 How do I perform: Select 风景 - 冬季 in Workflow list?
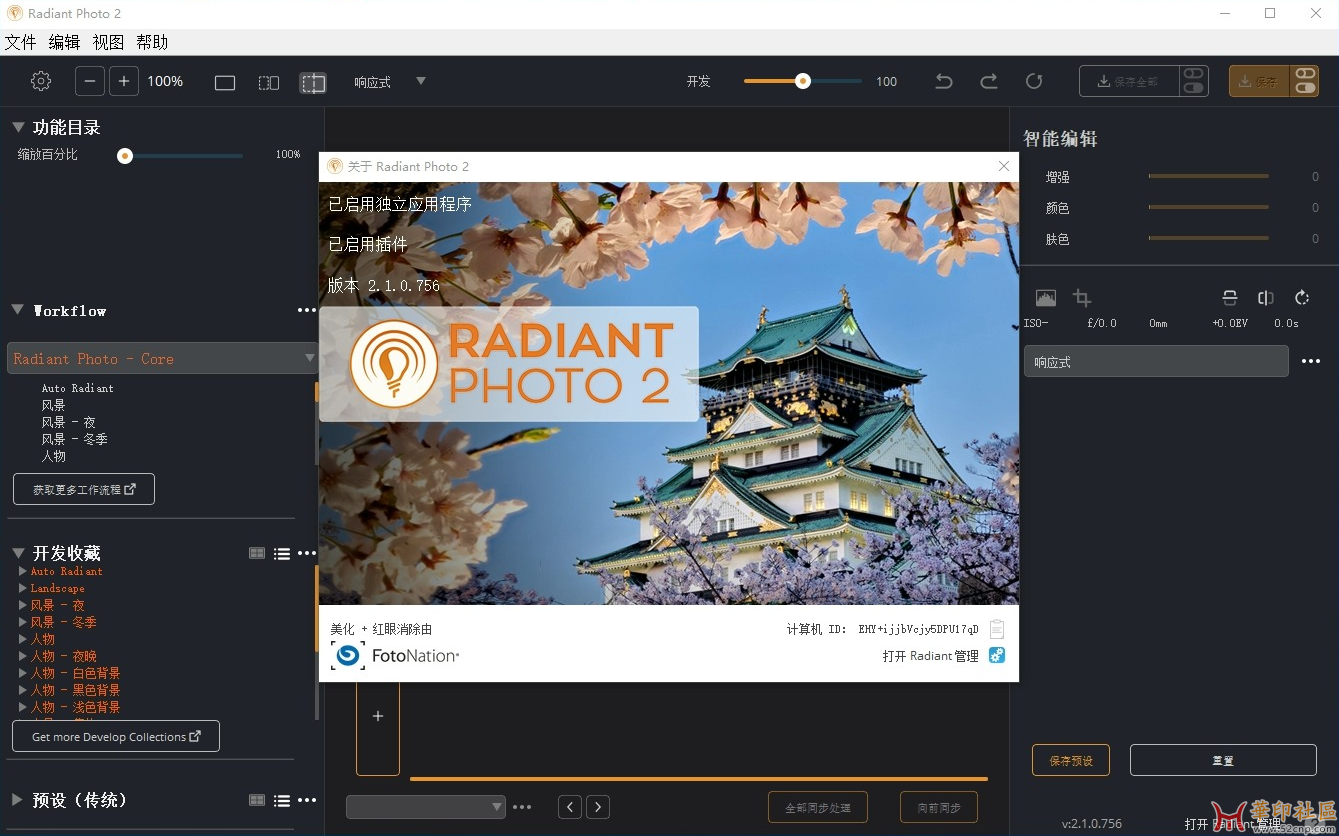(x=75, y=439)
